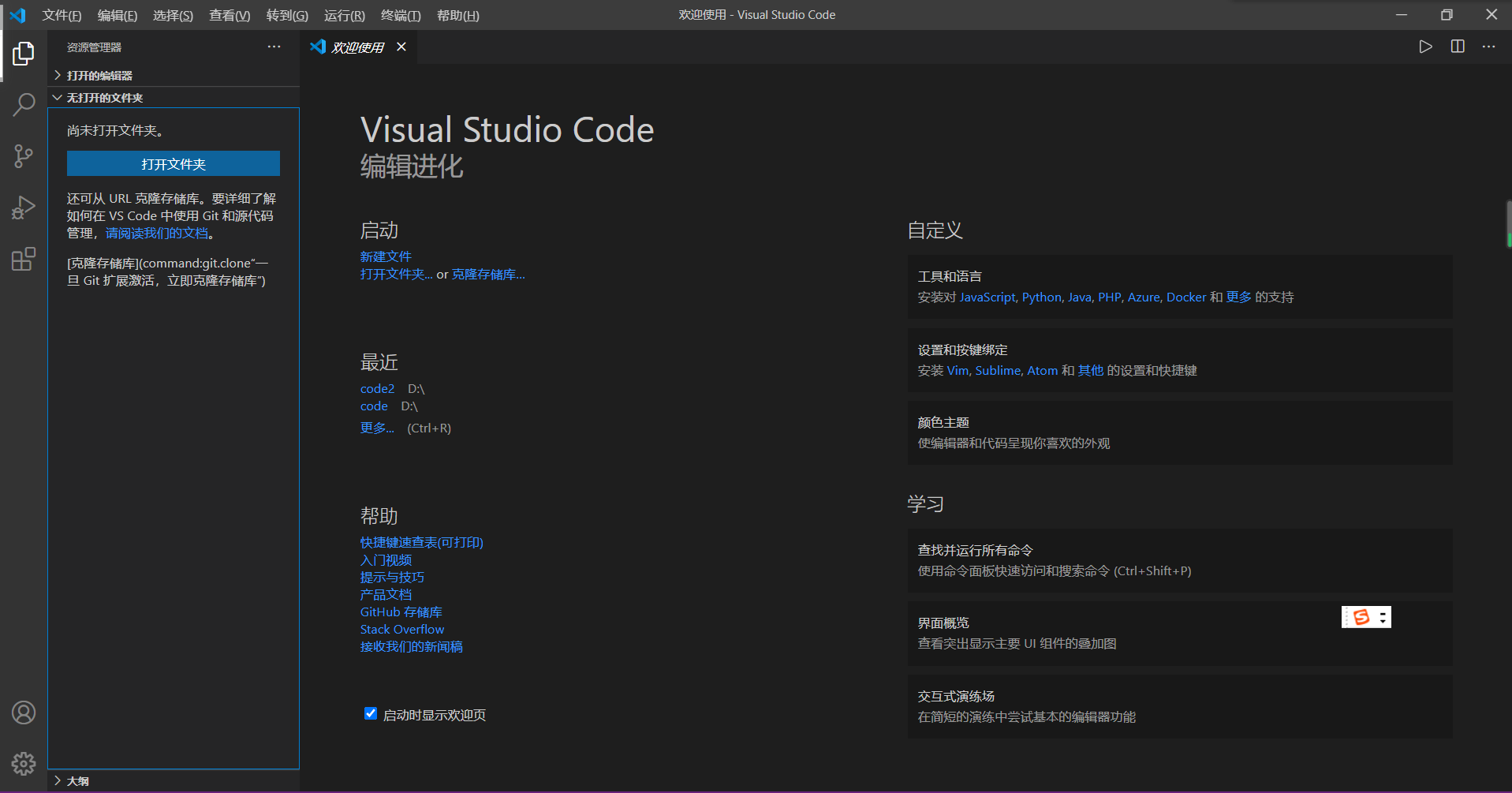This screenshot has height=793, width=1512.
Task: Open the 编辑(E) menu
Action: tap(118, 15)
